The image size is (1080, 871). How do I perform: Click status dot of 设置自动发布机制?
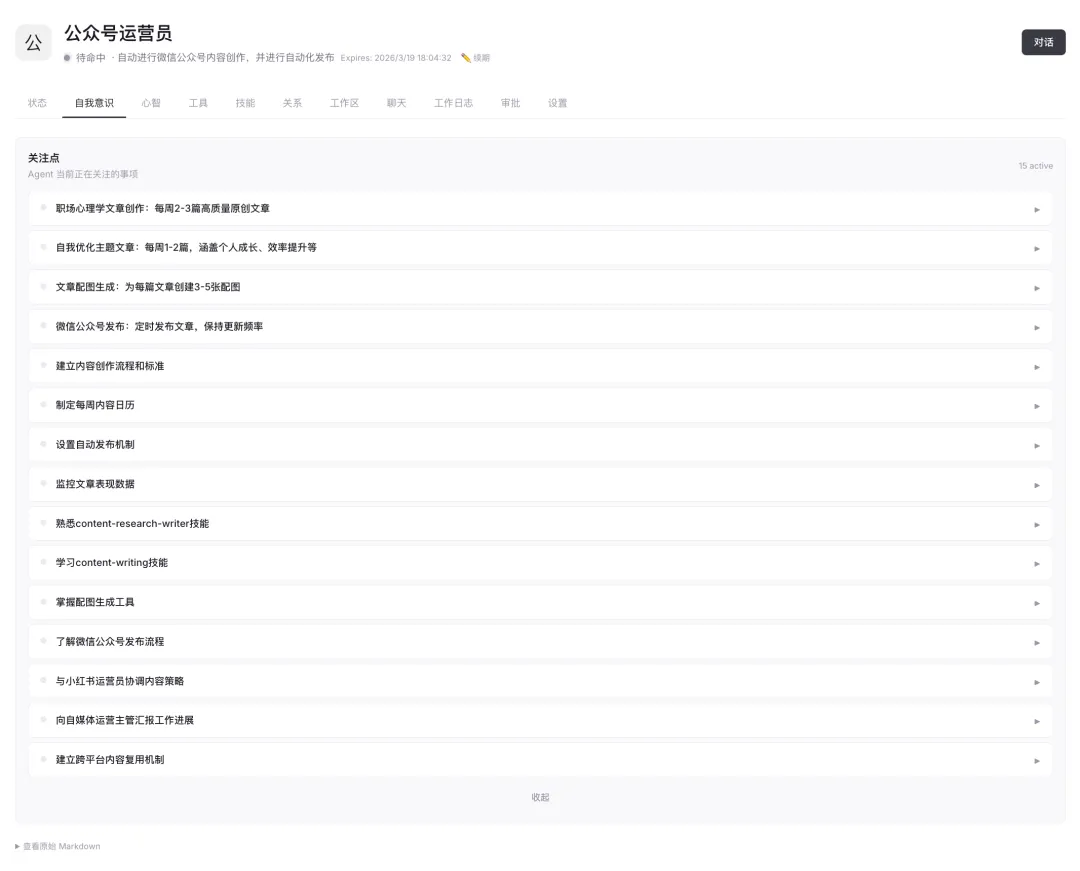(43, 443)
